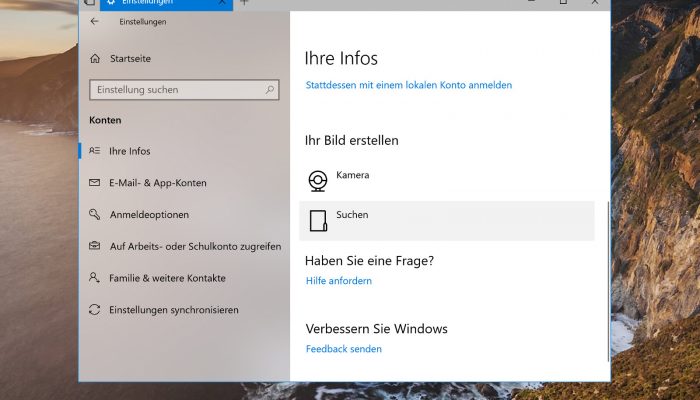Click the Suchen file browse icon

click(318, 221)
